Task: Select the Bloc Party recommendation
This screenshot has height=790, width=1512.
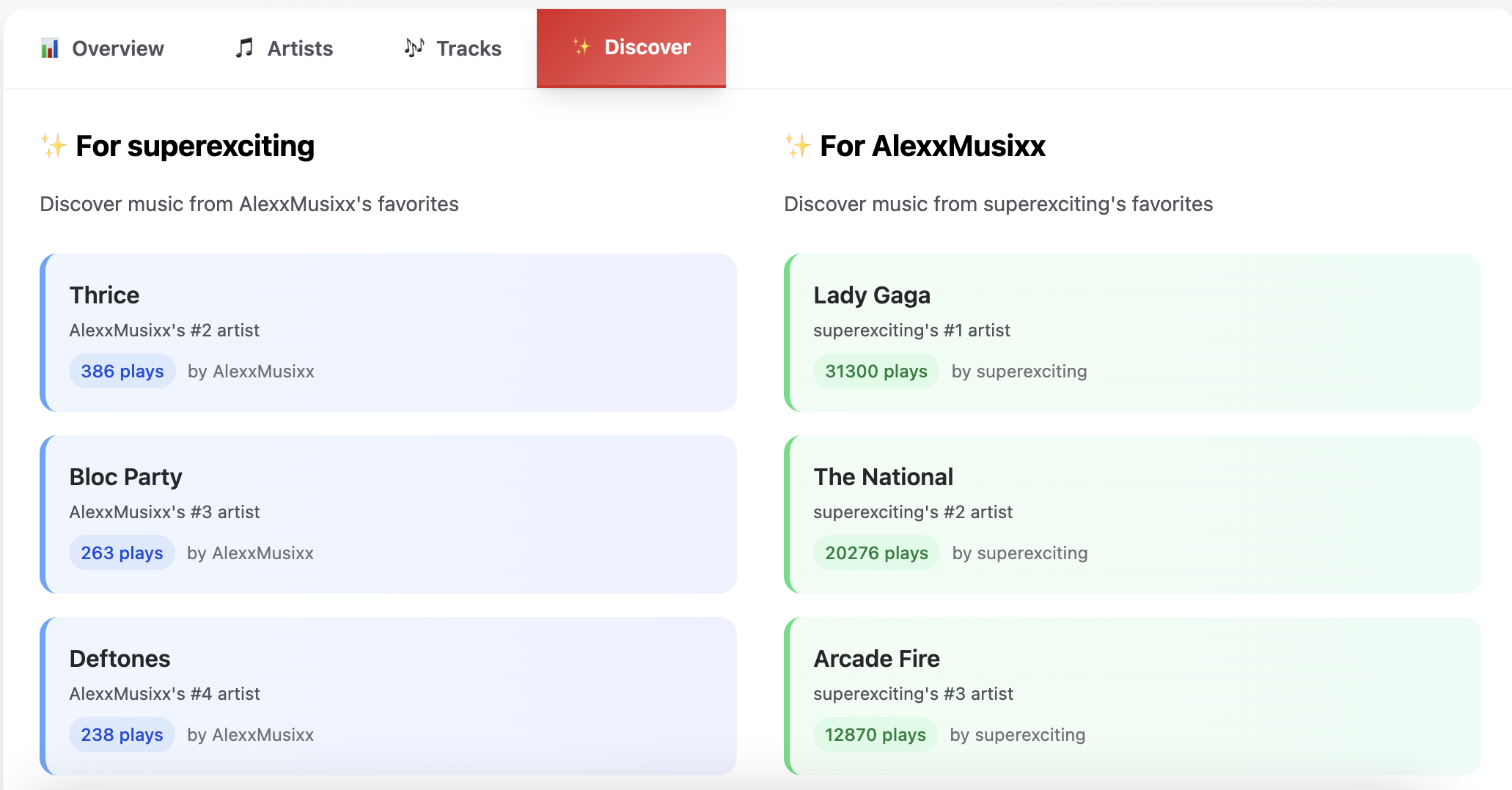Action: click(389, 514)
